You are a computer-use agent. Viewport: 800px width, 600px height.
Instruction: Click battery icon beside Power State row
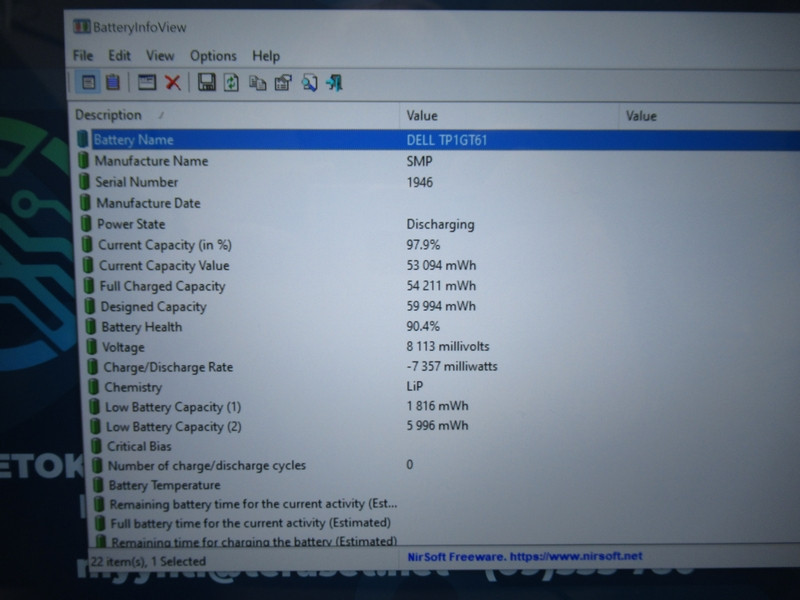(86, 223)
